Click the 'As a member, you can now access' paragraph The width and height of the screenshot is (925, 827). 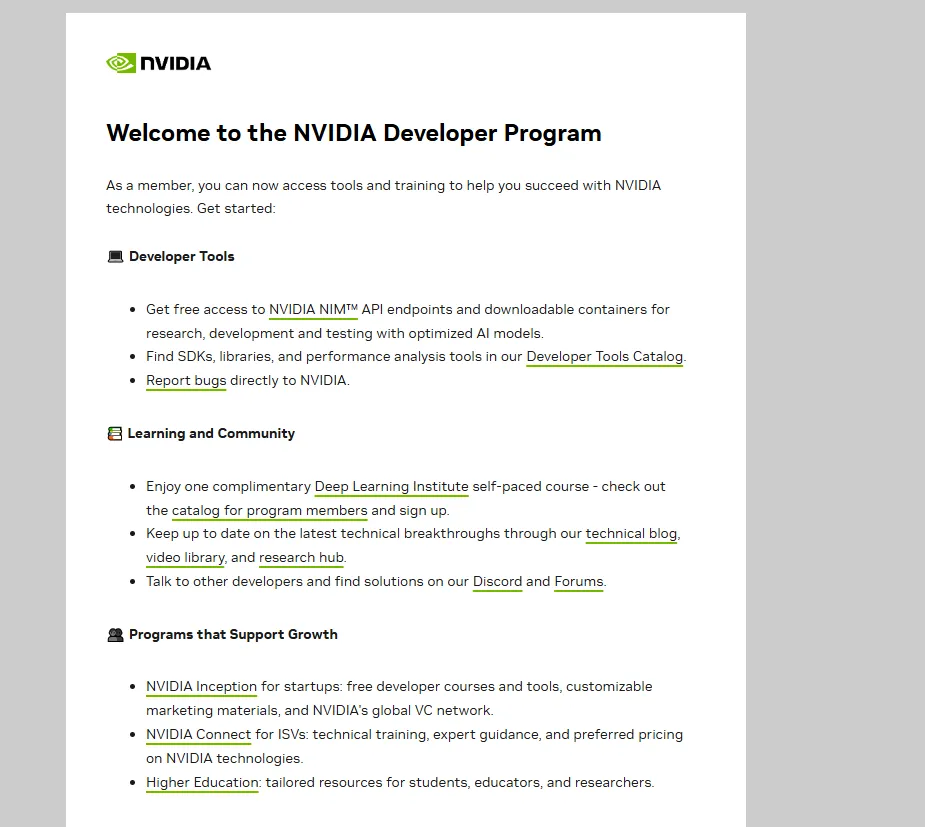(x=383, y=197)
